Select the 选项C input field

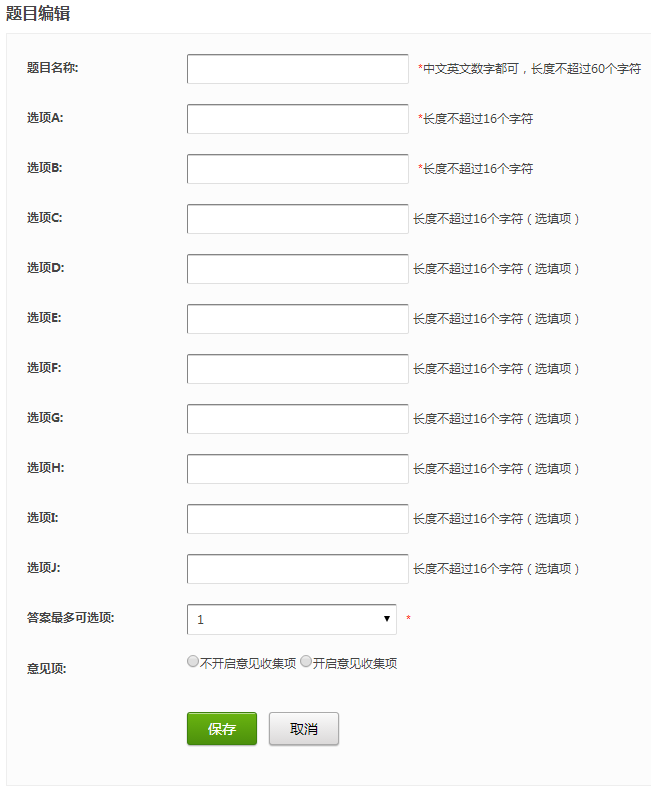tap(297, 219)
